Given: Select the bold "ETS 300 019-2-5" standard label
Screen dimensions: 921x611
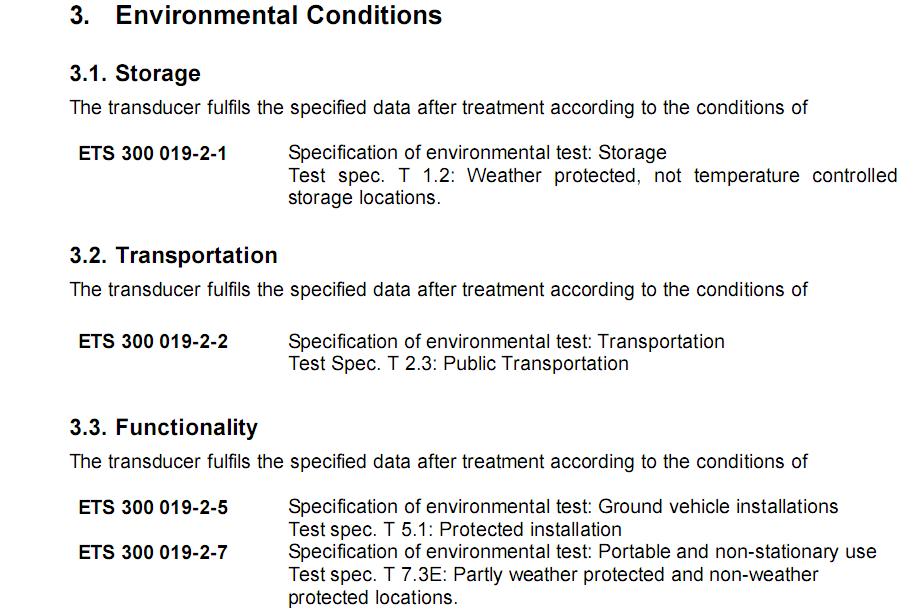Looking at the screenshot, I should [153, 508].
